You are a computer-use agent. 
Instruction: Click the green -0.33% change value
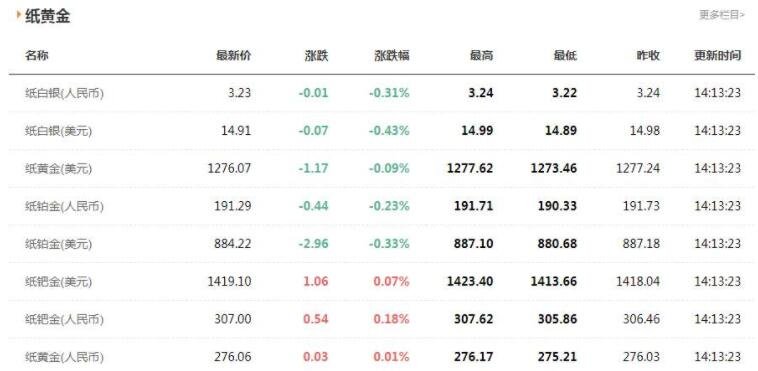389,244
